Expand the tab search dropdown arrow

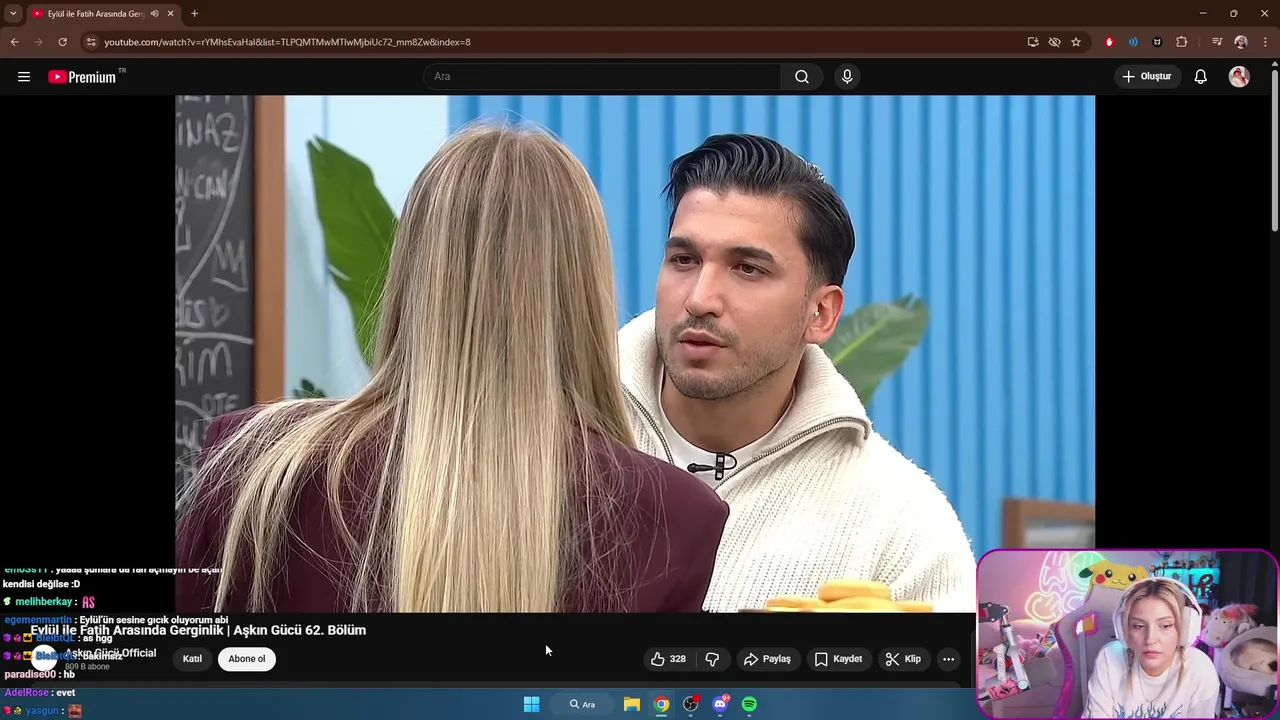click(13, 14)
